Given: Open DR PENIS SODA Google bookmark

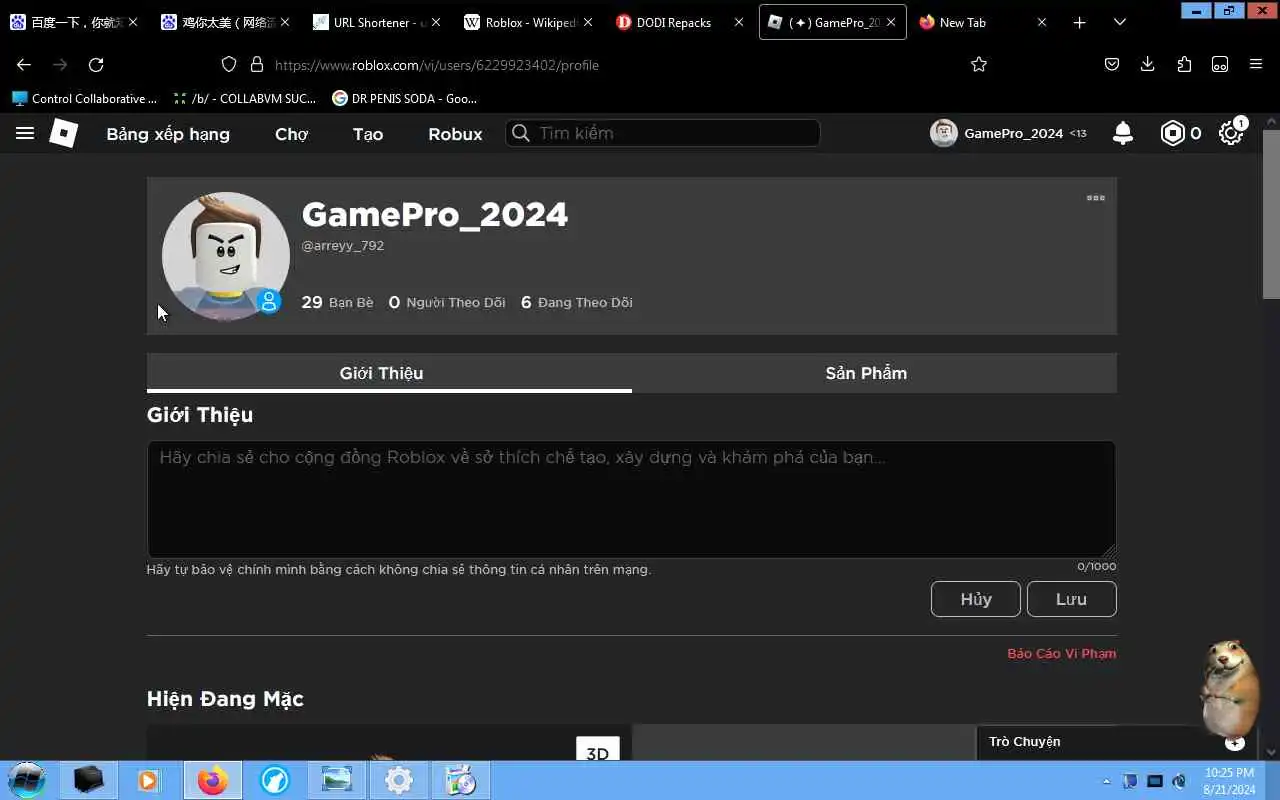Looking at the screenshot, I should click(x=404, y=98).
